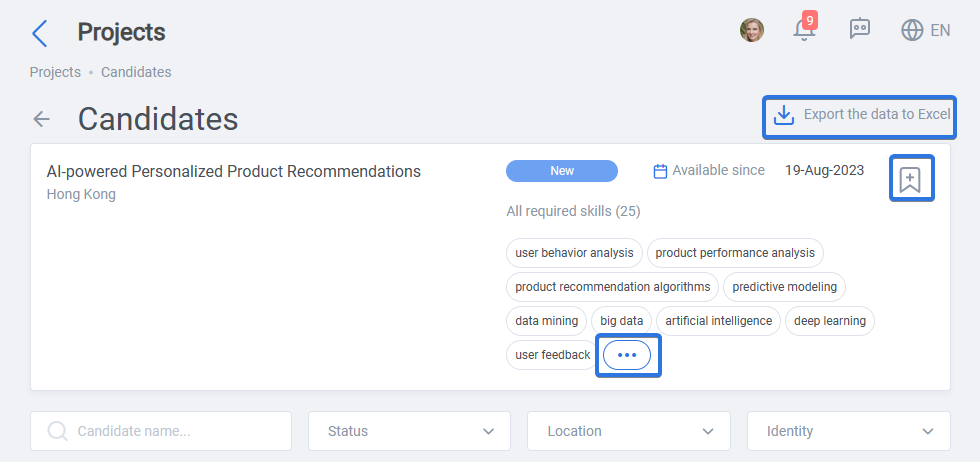Show more skills with the ellipsis button
980x462 pixels.
pyautogui.click(x=628, y=355)
